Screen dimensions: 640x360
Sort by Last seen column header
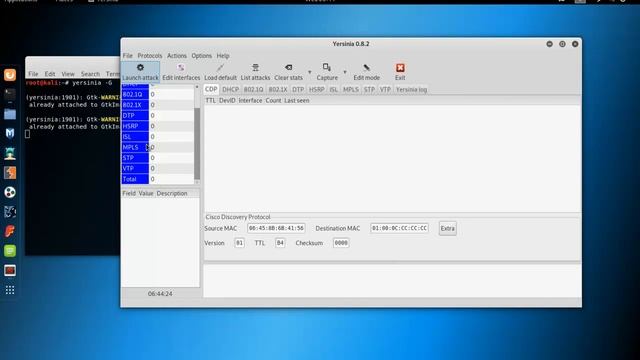coord(297,100)
